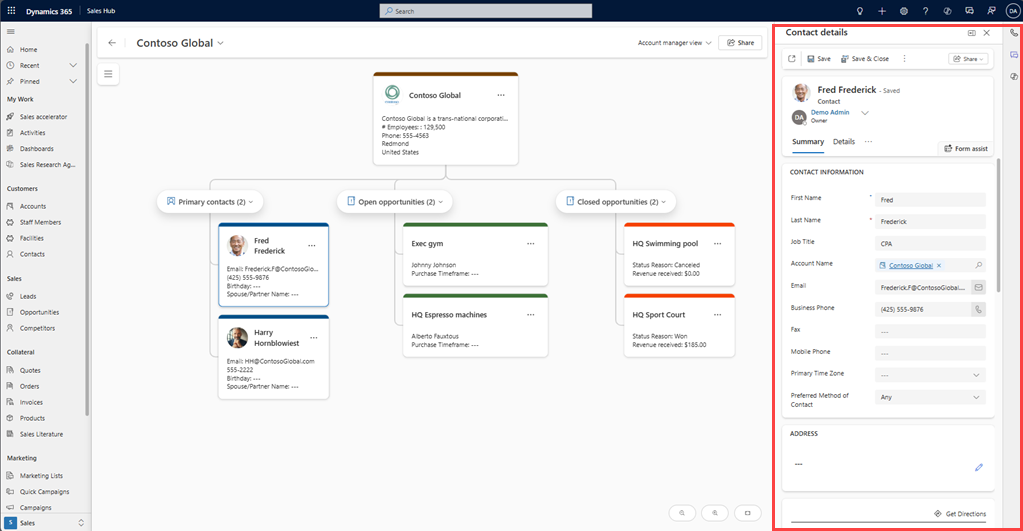Click Get Directions
This screenshot has width=1023, height=531.
pos(960,514)
